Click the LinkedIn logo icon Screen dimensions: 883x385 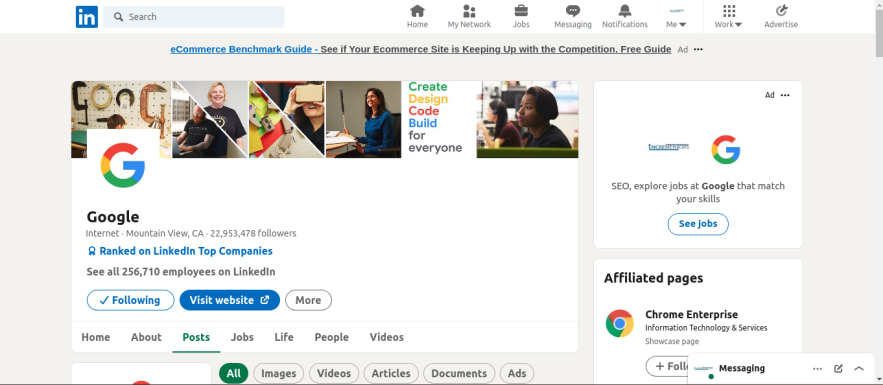click(87, 17)
